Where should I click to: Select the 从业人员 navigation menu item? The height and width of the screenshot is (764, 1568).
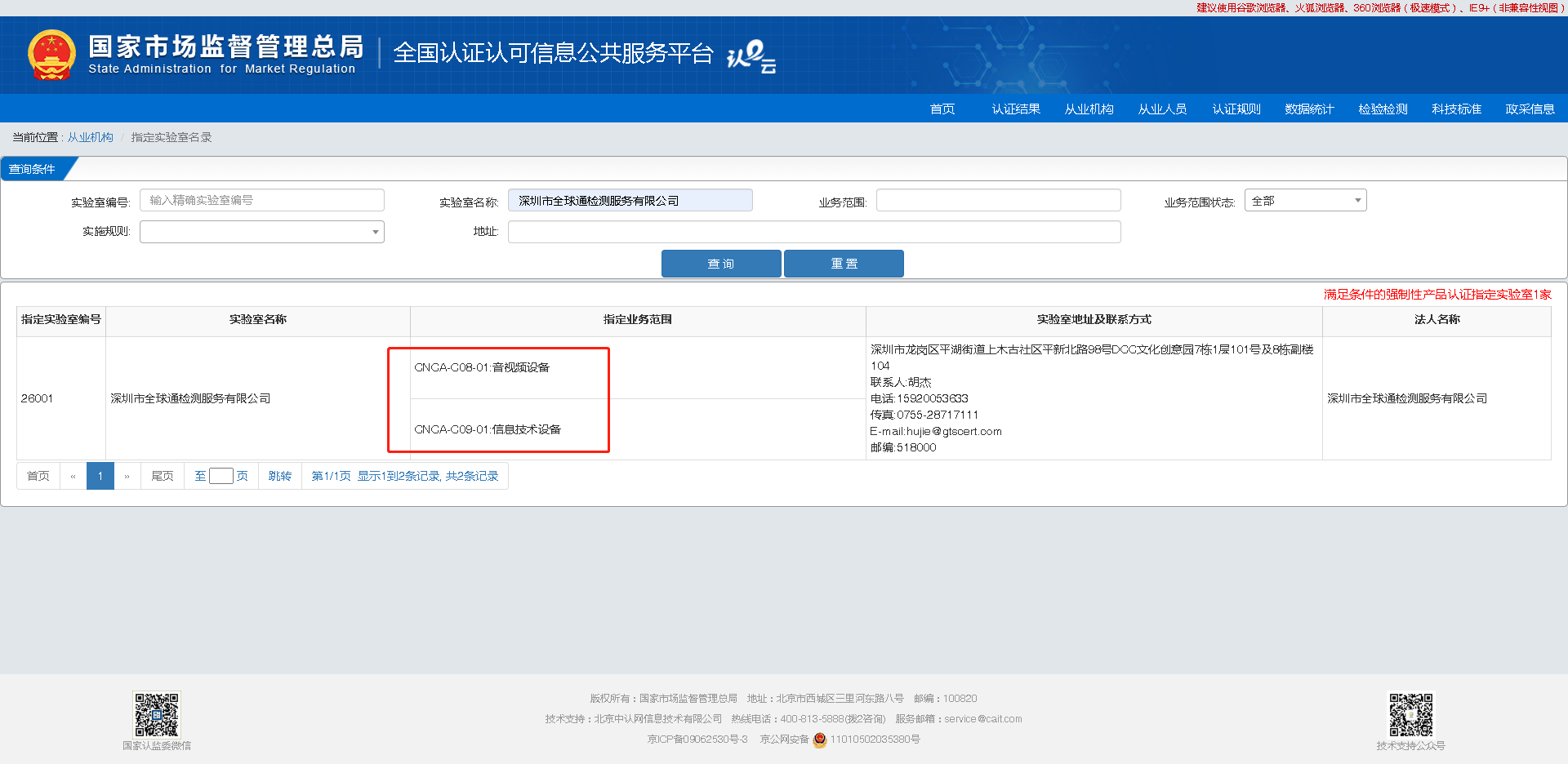1162,109
